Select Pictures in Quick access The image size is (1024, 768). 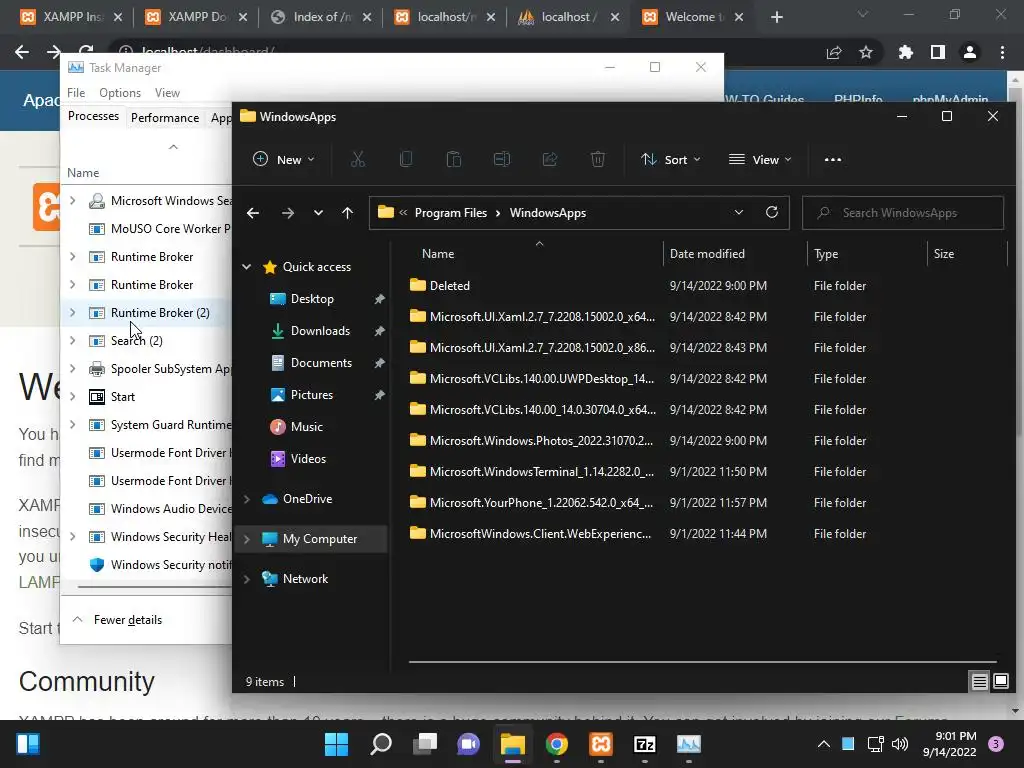[x=312, y=395]
